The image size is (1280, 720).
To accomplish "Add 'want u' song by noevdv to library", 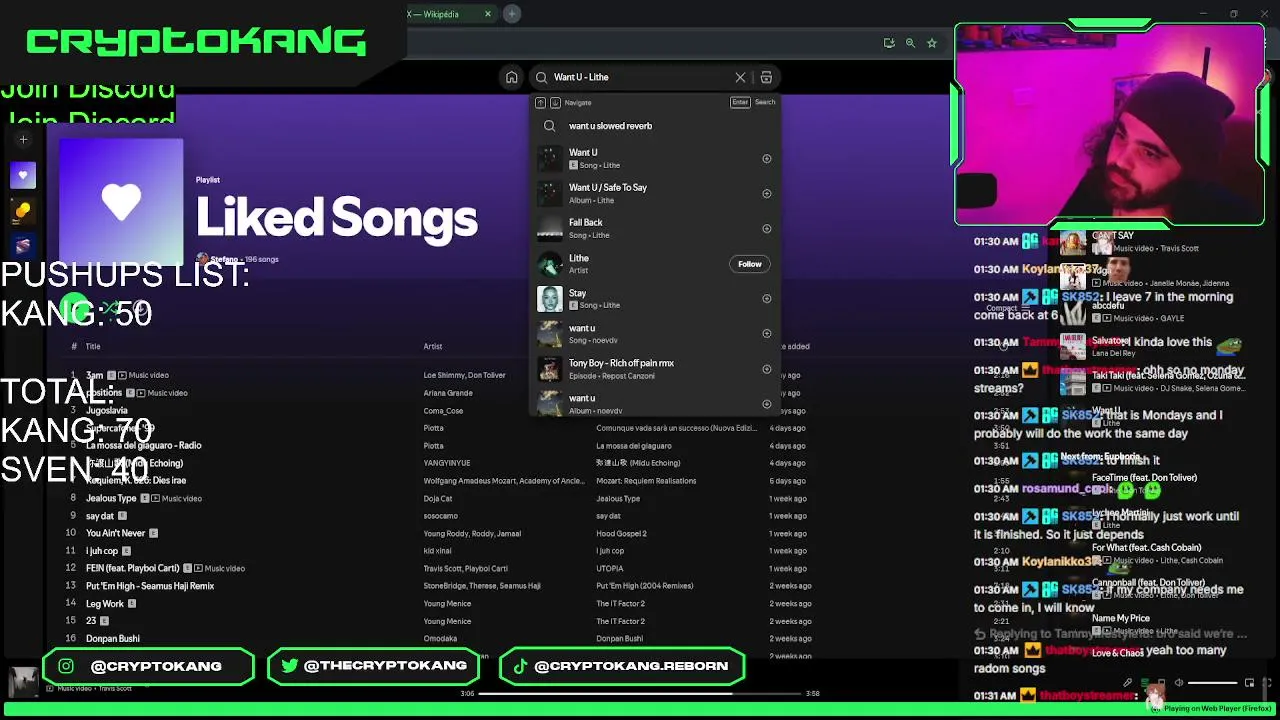I will (767, 334).
